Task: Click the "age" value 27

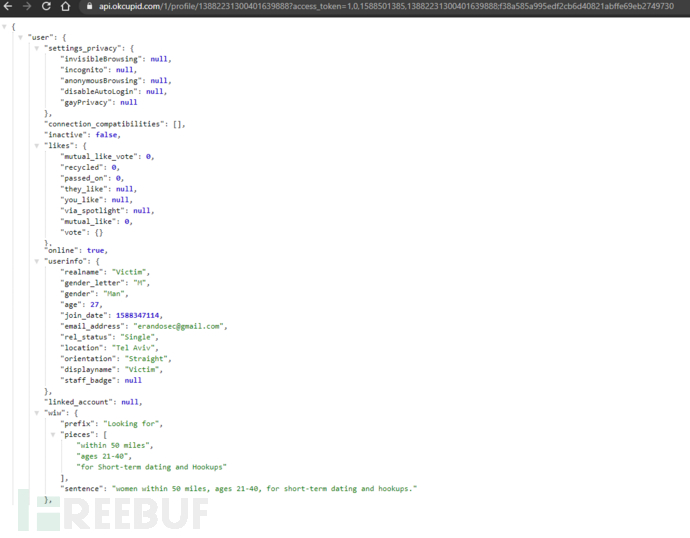Action: 95,304
